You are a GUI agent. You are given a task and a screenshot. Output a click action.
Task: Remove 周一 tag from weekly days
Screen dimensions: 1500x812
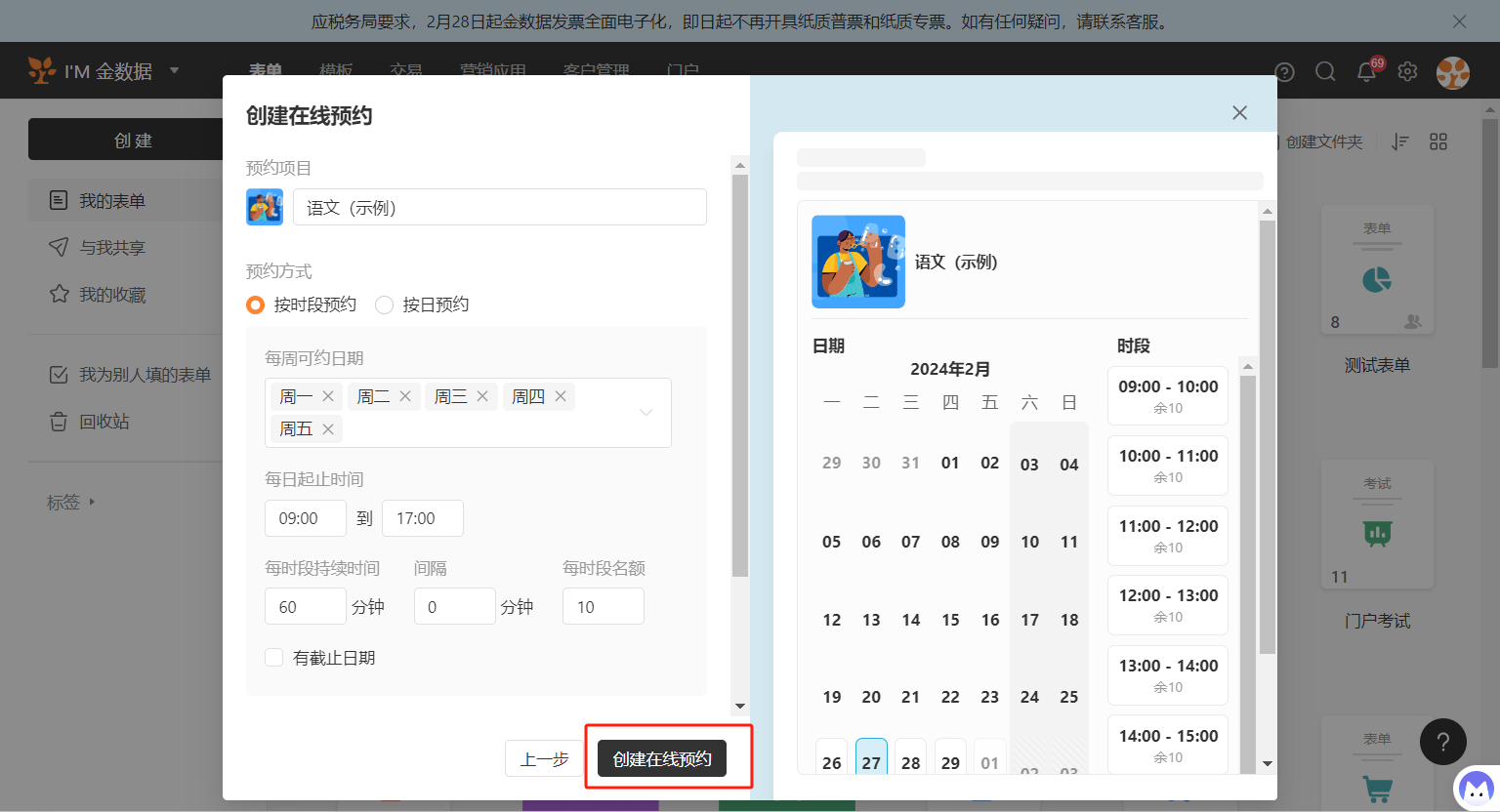click(x=328, y=396)
